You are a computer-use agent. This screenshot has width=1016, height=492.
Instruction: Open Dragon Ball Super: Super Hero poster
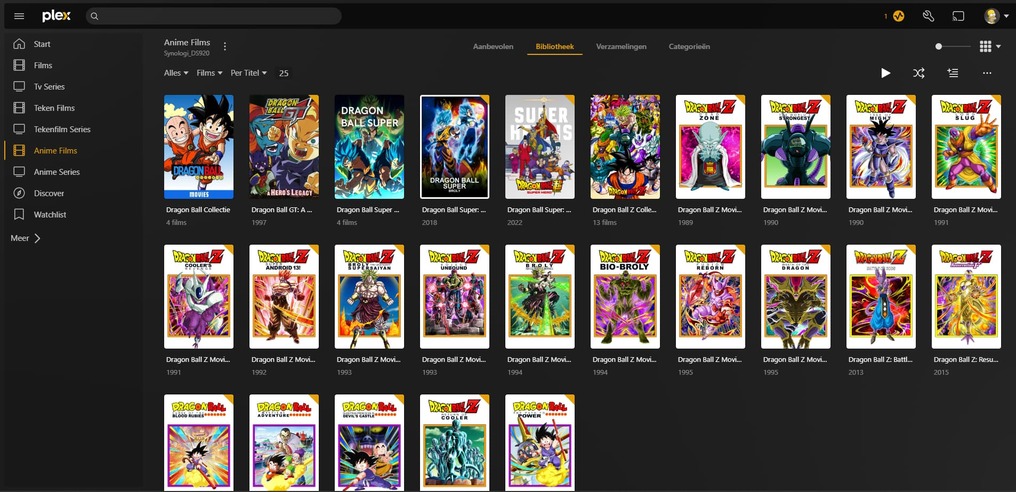click(540, 147)
